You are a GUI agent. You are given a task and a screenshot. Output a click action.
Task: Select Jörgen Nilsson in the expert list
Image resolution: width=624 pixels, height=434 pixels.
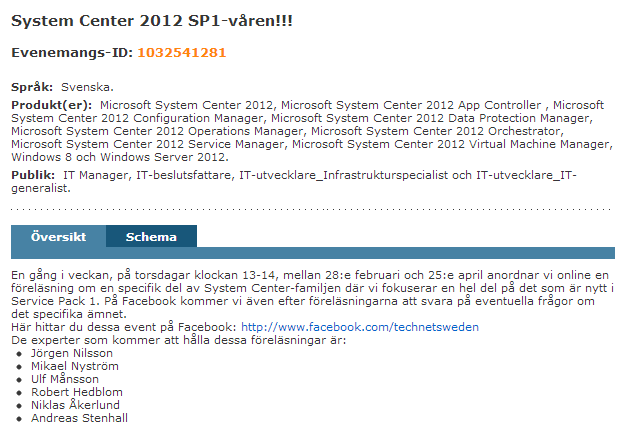coord(72,353)
